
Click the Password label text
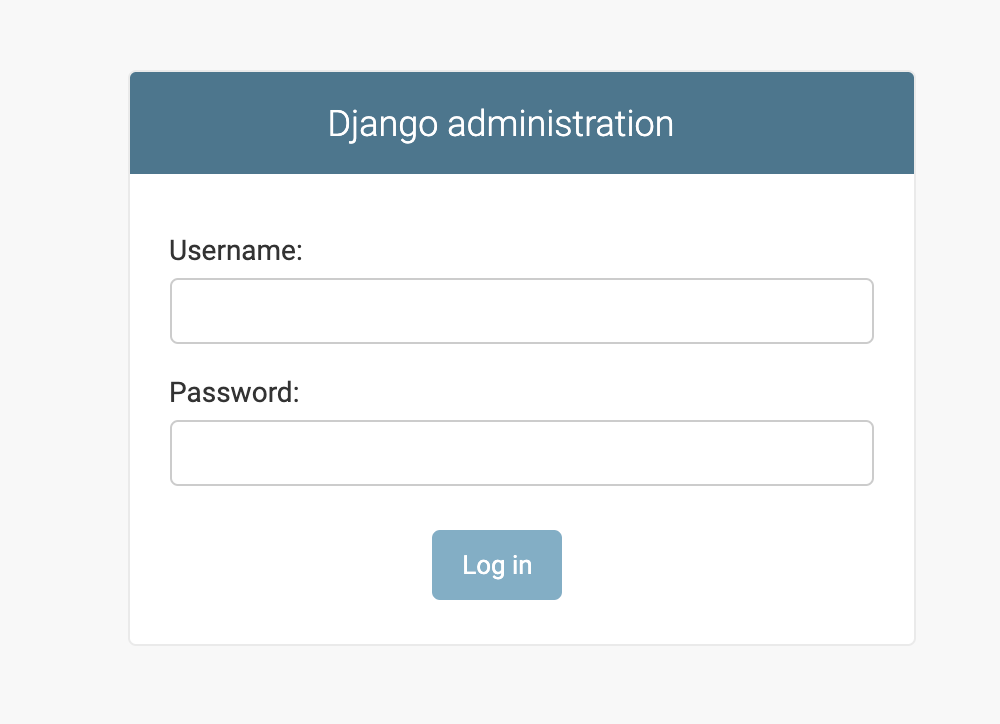[235, 392]
